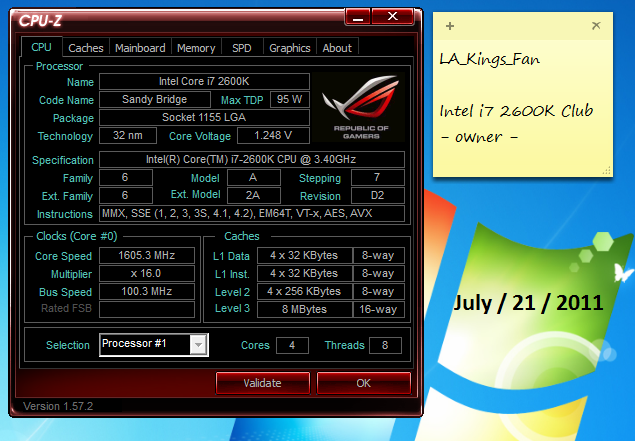Click the Instructions field listing MMX, SSE

tap(251, 213)
